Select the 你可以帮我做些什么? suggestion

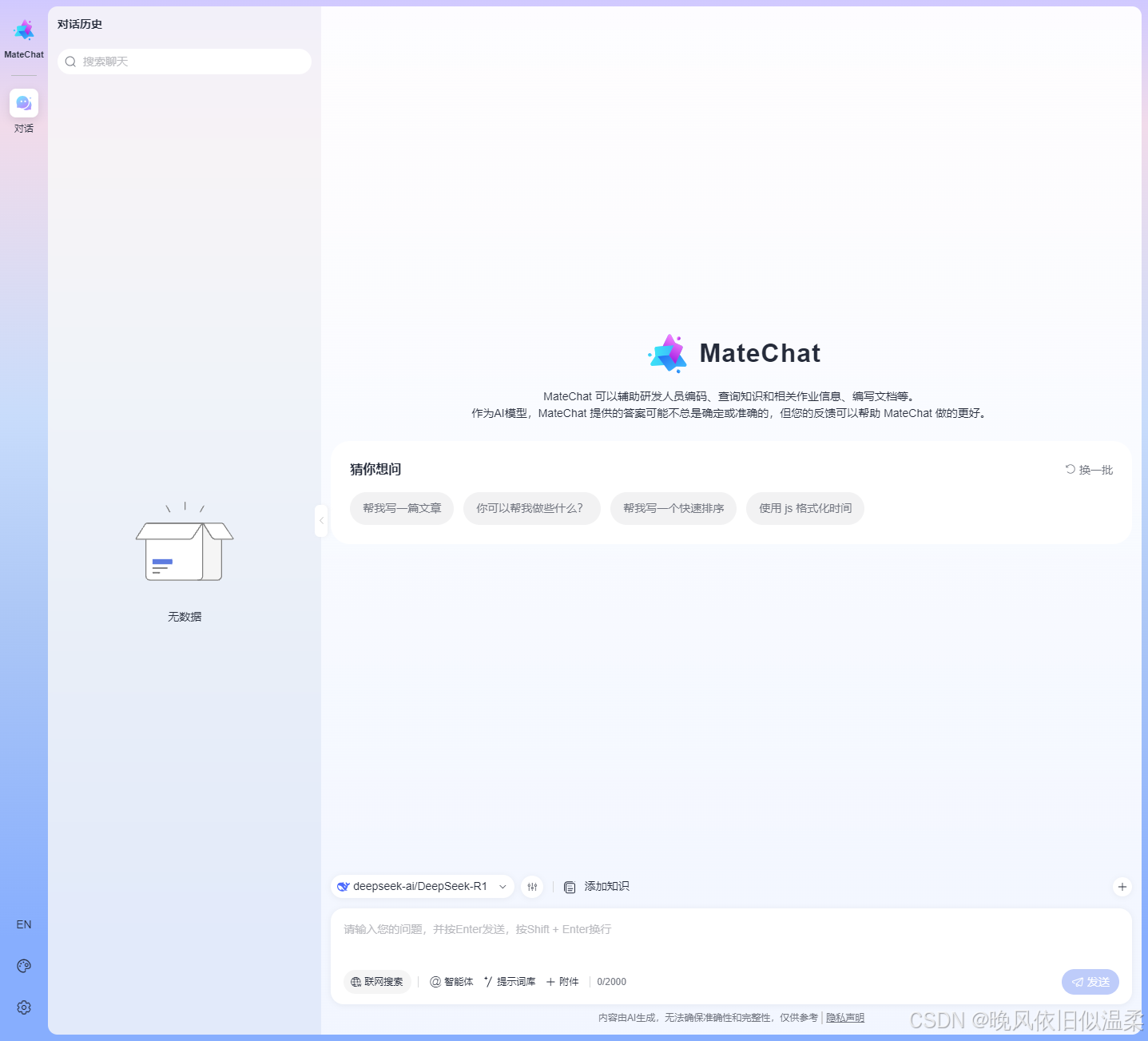pyautogui.click(x=532, y=508)
